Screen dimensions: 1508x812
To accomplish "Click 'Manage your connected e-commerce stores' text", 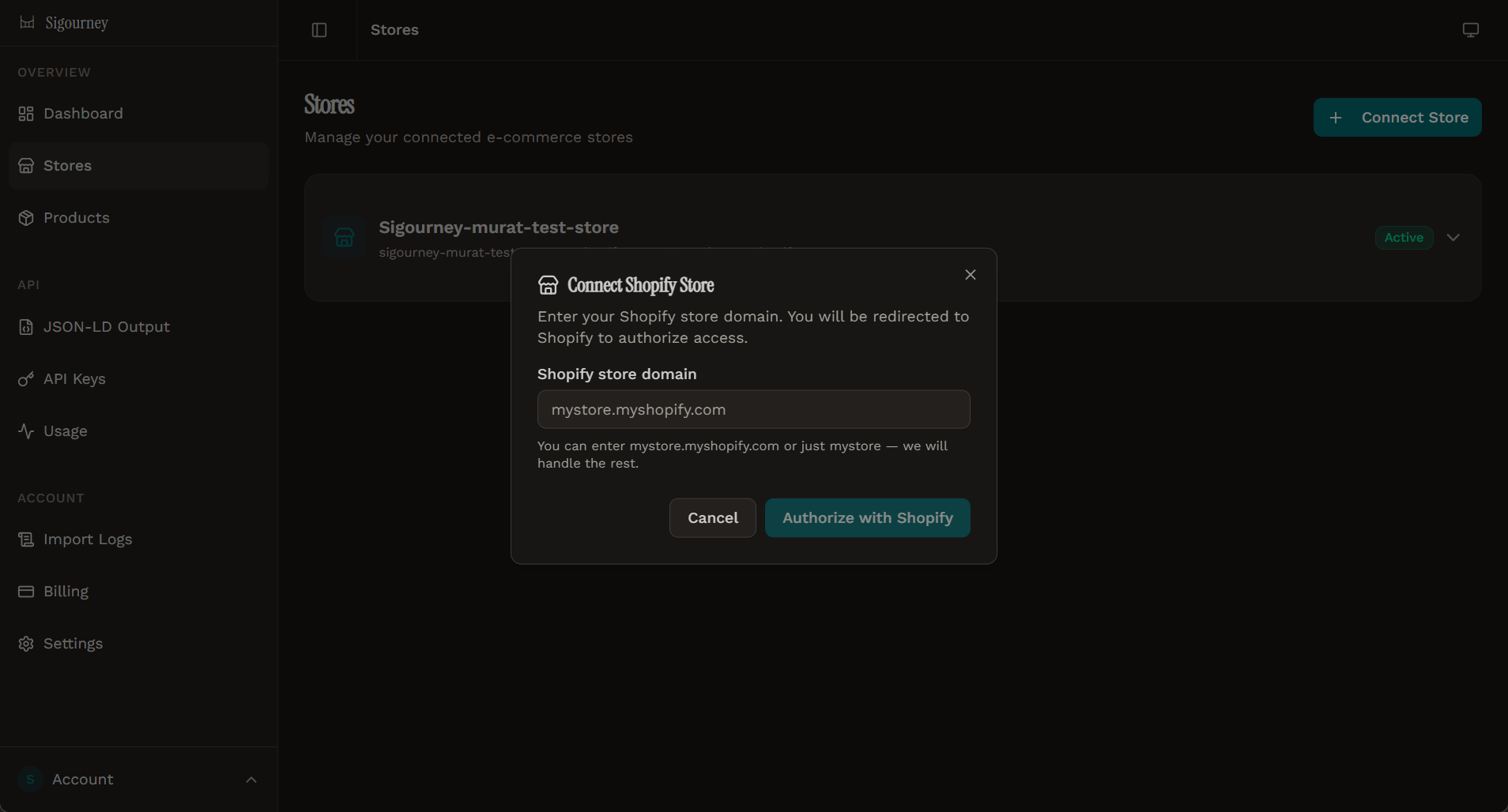I will point(469,137).
